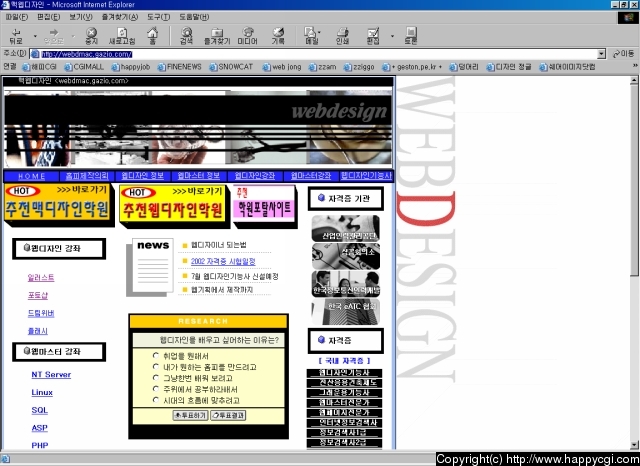Click the vertical scrollbar down arrow
This screenshot has width=640, height=466.
[634, 445]
